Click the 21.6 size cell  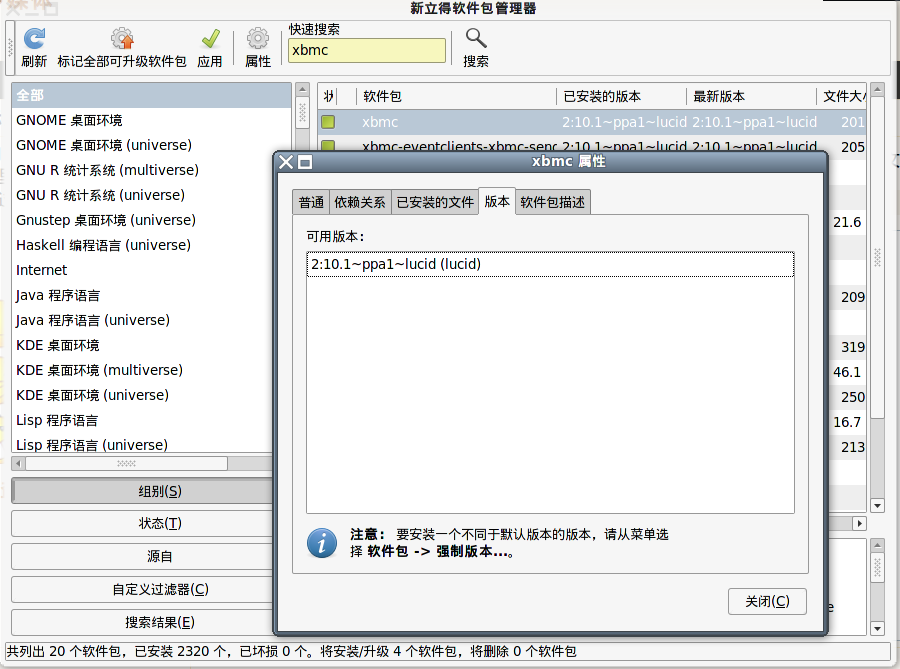[x=847, y=222]
